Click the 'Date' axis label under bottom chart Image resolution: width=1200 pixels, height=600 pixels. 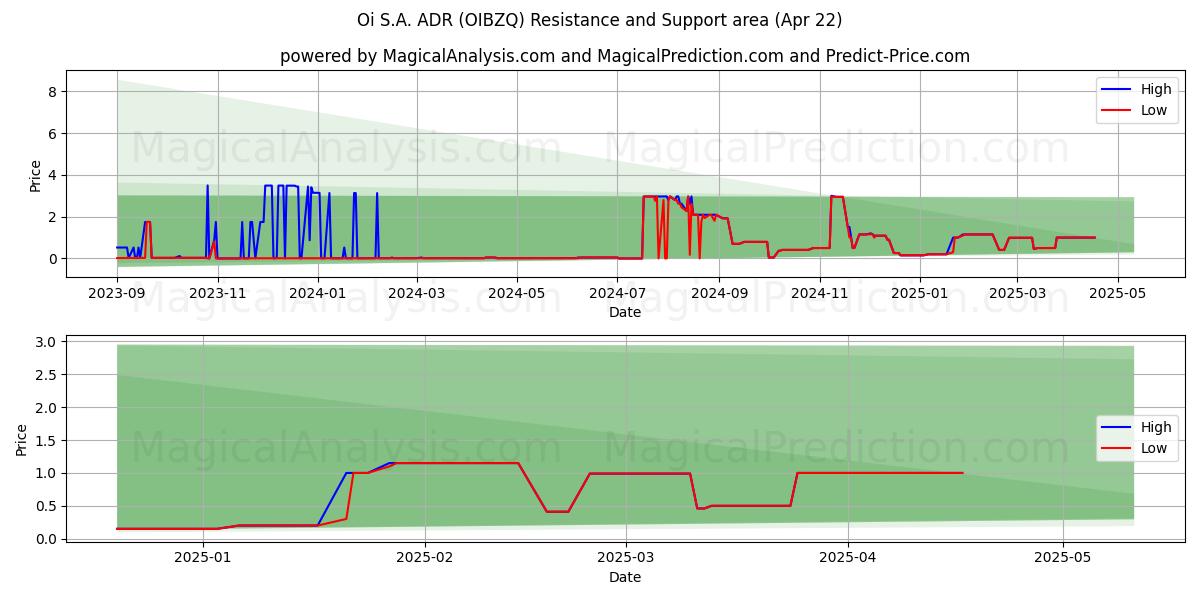[x=625, y=577]
